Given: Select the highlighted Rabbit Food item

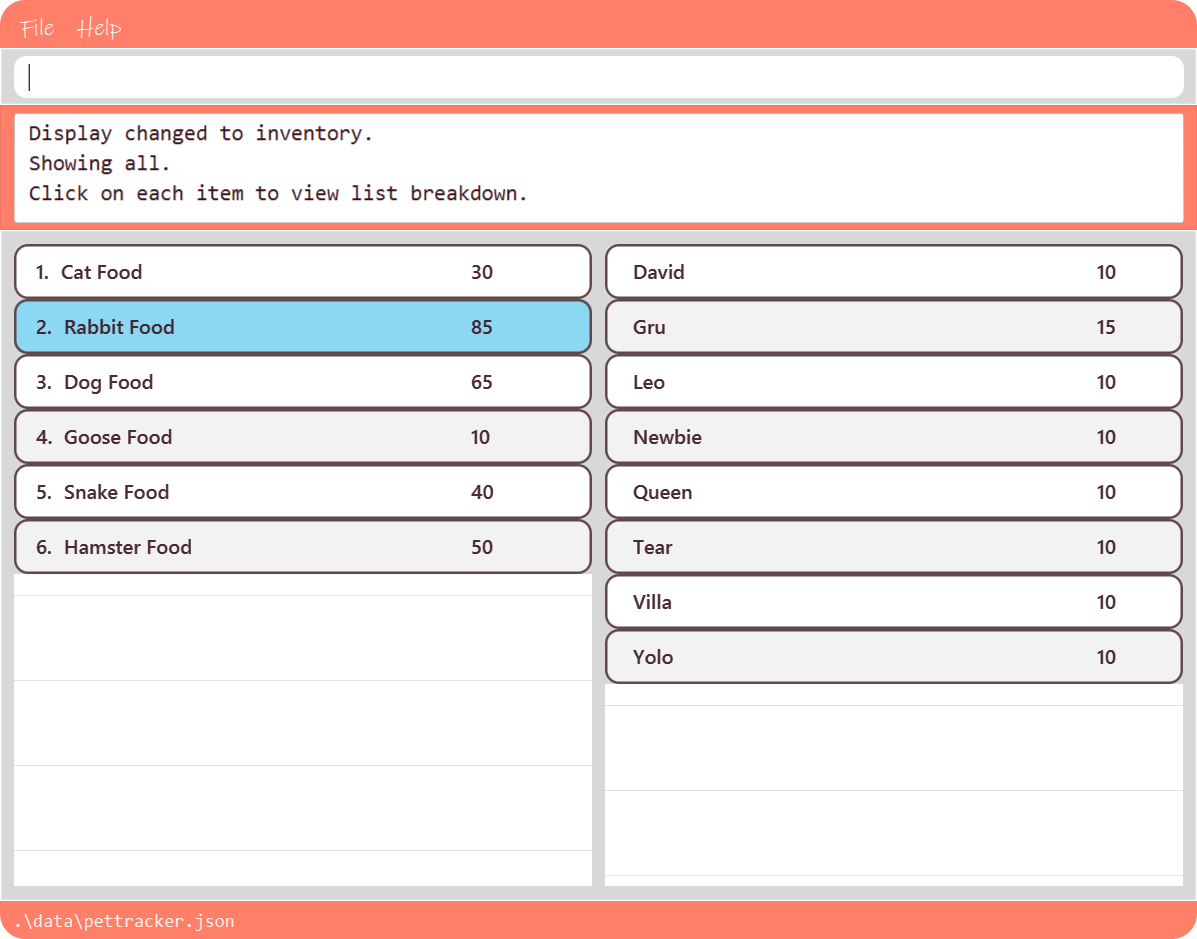Looking at the screenshot, I should (302, 327).
